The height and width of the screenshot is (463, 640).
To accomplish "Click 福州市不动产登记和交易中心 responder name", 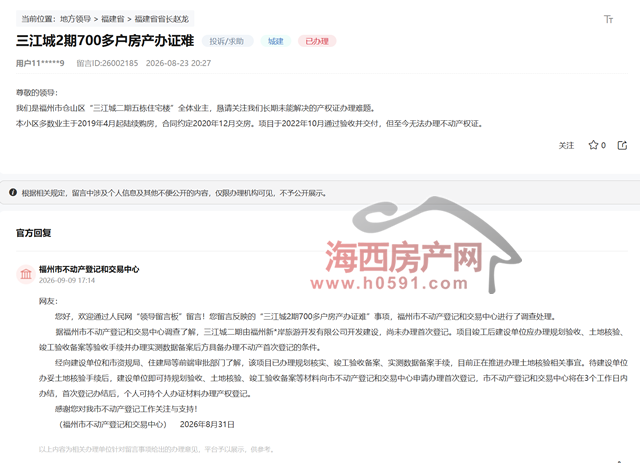I will (89, 269).
